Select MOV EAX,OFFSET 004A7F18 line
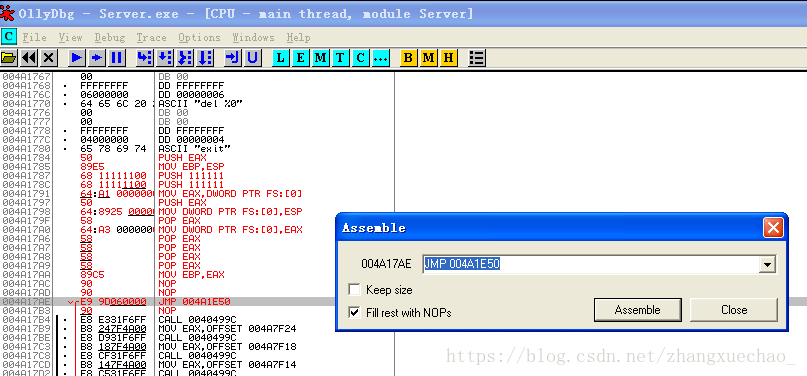The width and height of the screenshot is (807, 376). (x=227, y=347)
